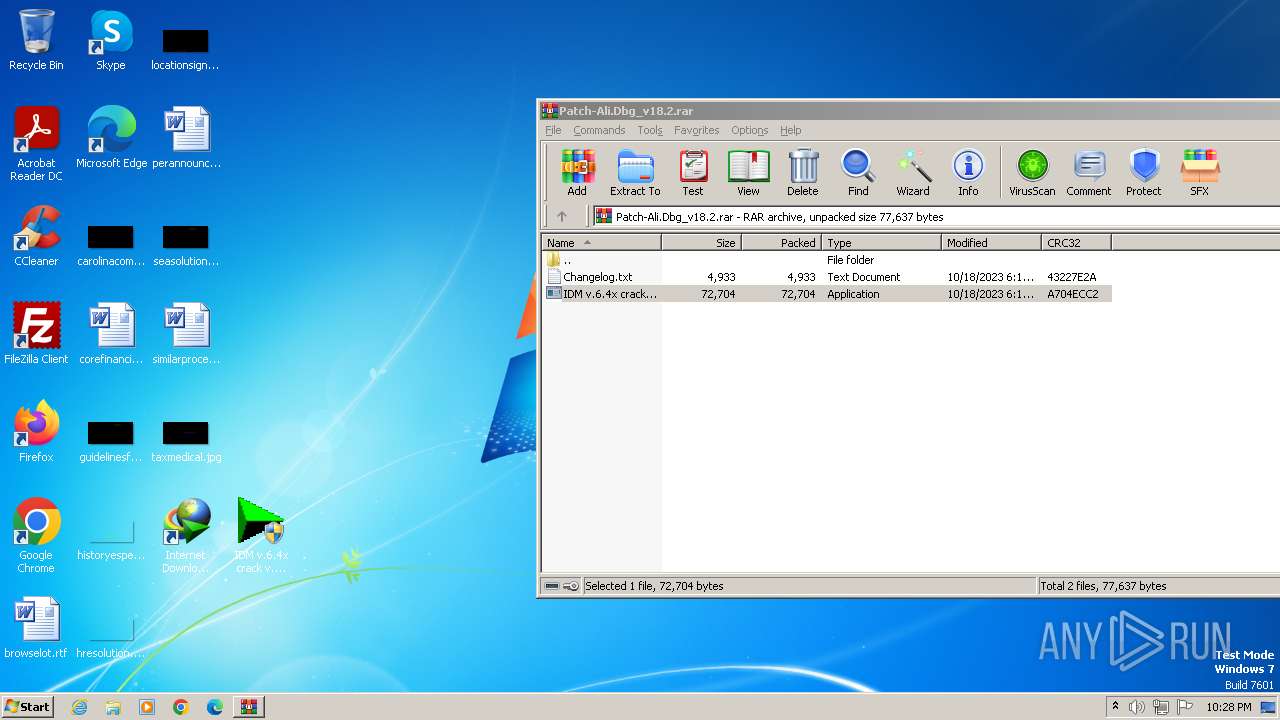
Task: Select Internet Download Manager desktop shortcut
Action: (186, 536)
